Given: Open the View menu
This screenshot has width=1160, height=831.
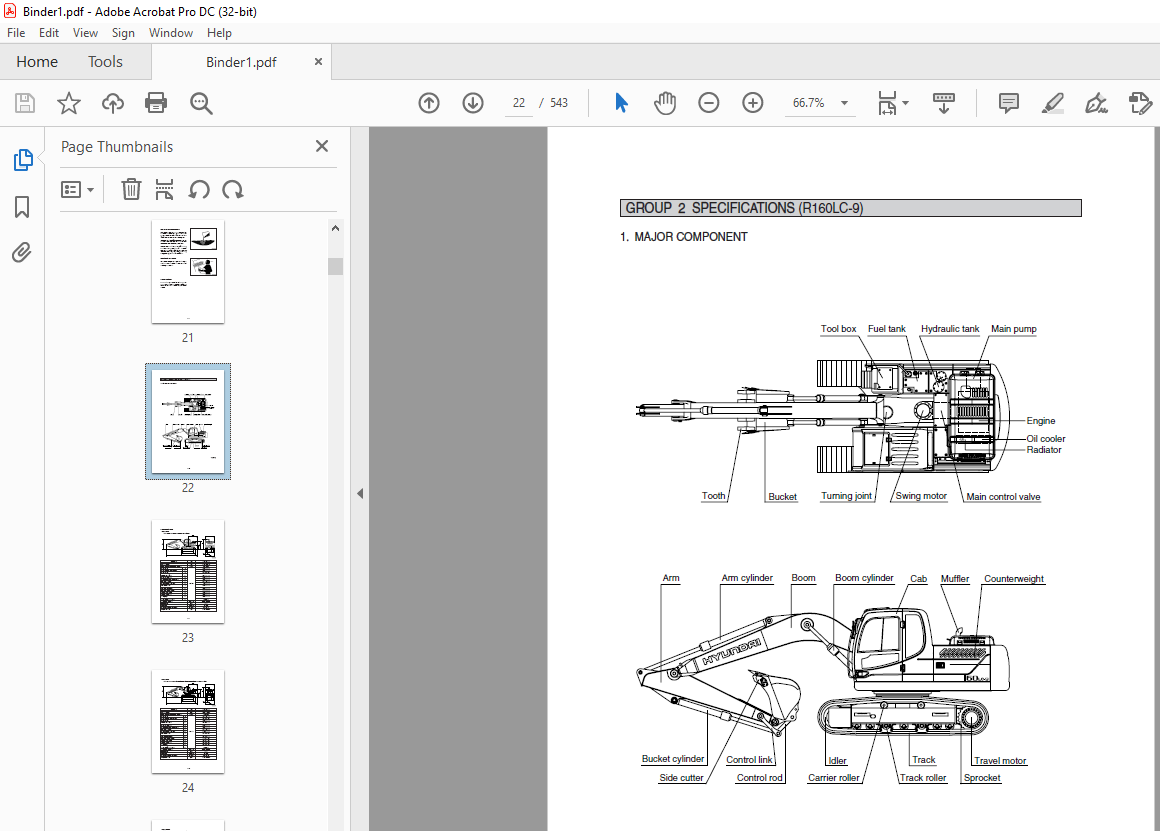Looking at the screenshot, I should point(85,33).
